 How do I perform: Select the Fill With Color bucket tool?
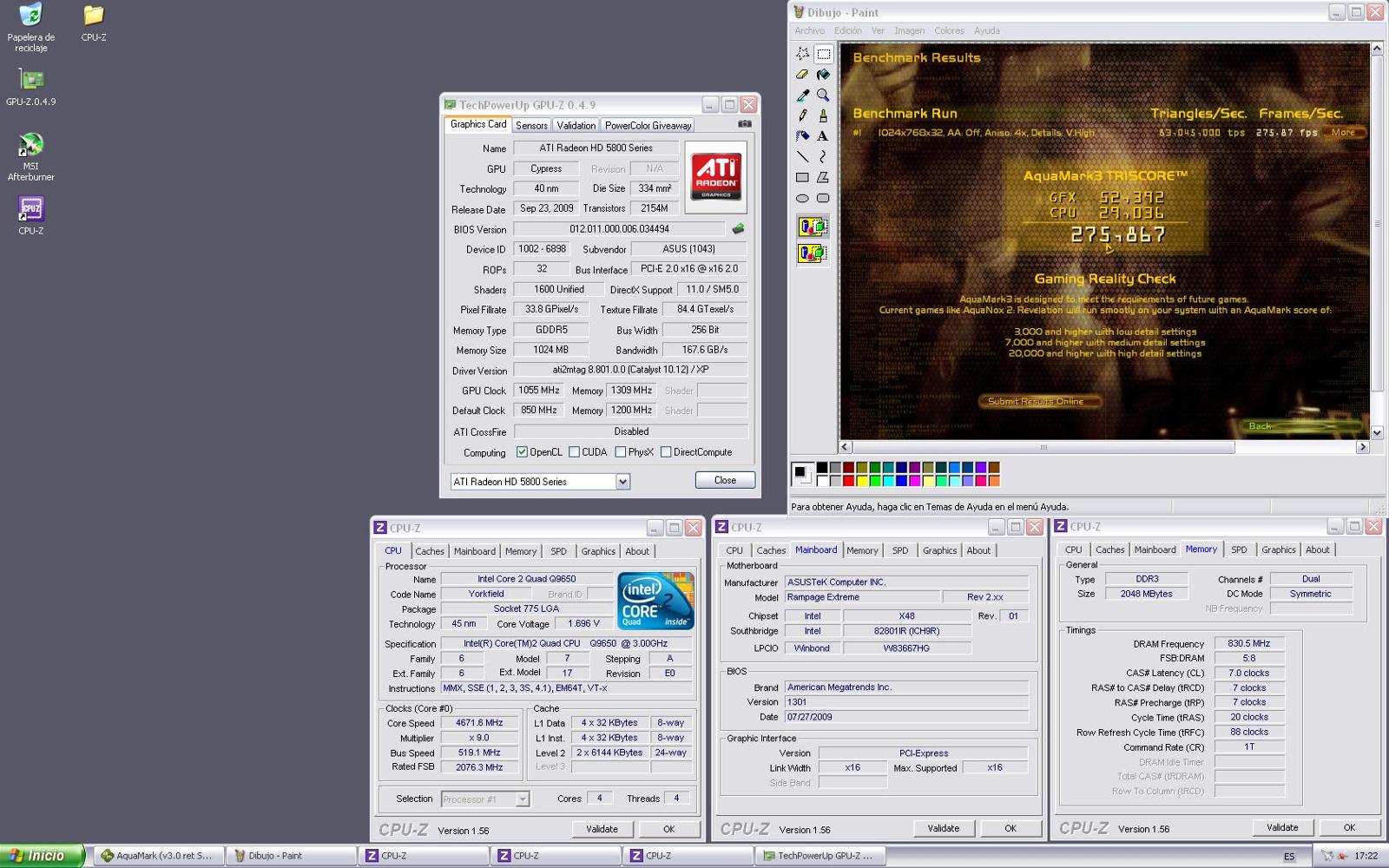click(x=823, y=75)
